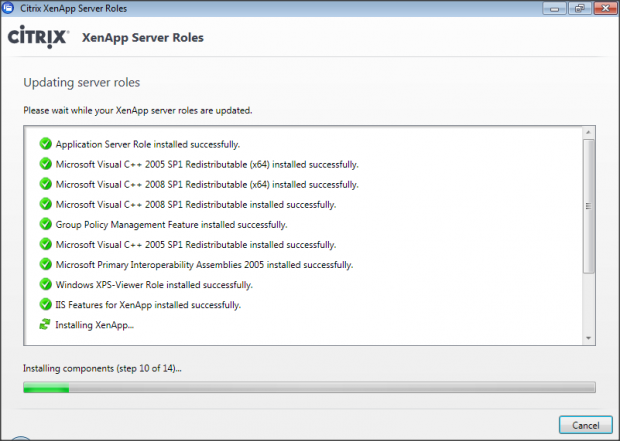Click 'Installing components (step 10 of 14)...' status

[102, 368]
